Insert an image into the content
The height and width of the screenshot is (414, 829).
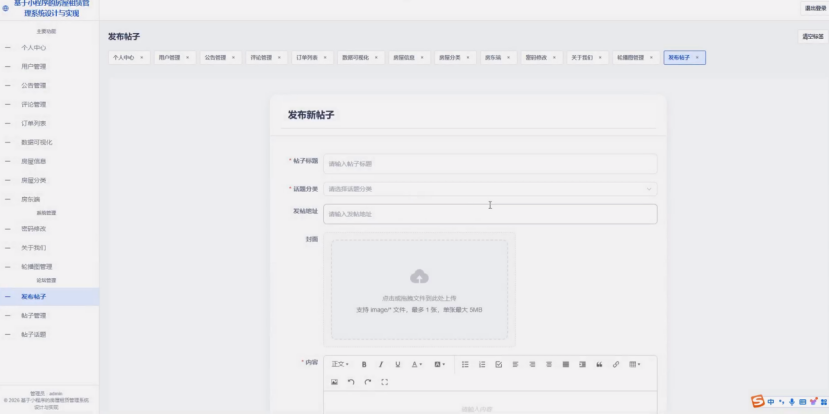pyautogui.click(x=334, y=382)
